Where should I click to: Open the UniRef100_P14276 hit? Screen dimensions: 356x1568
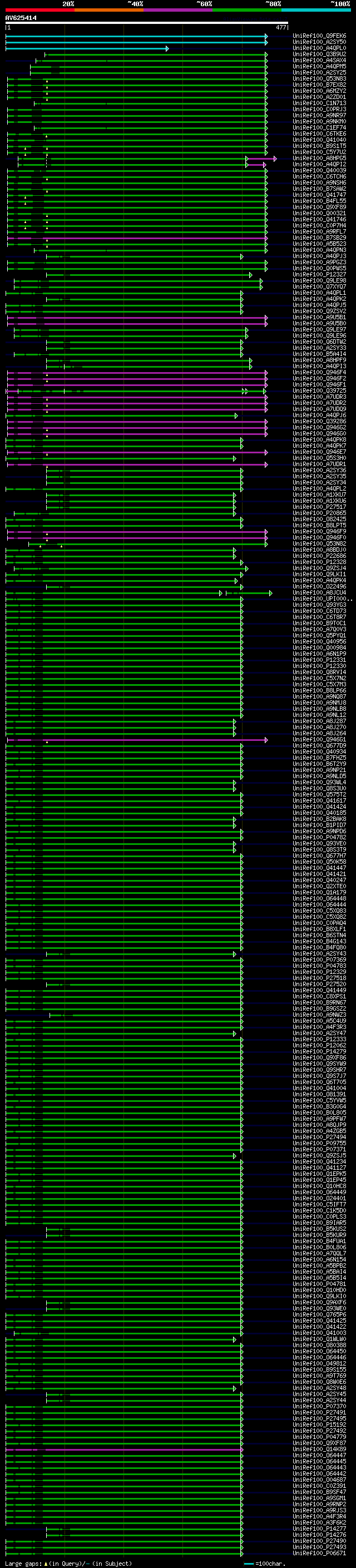319,1536
